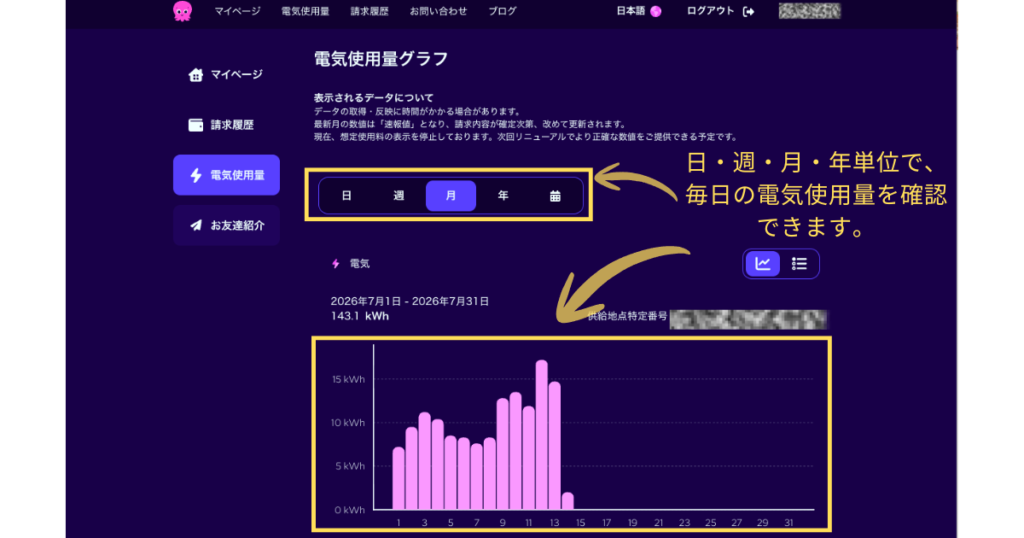Click the day 31 label on the x-axis
This screenshot has width=1024, height=538.
(x=789, y=522)
